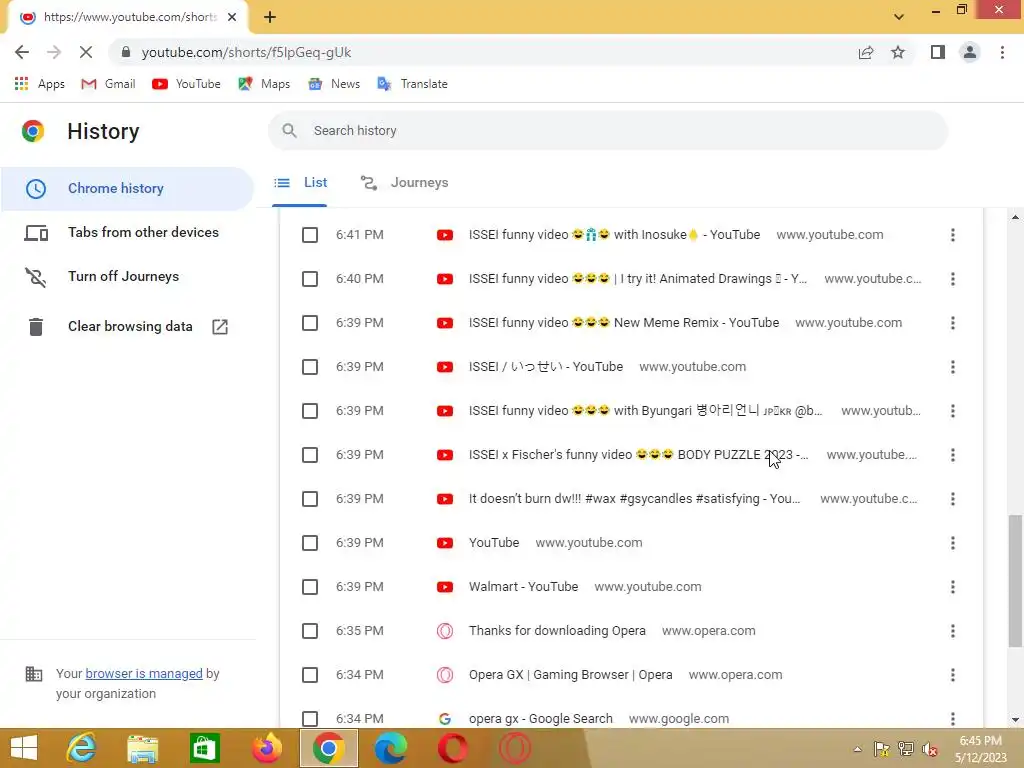The height and width of the screenshot is (768, 1024).
Task: Launch Firefox from the taskbar
Action: click(266, 748)
